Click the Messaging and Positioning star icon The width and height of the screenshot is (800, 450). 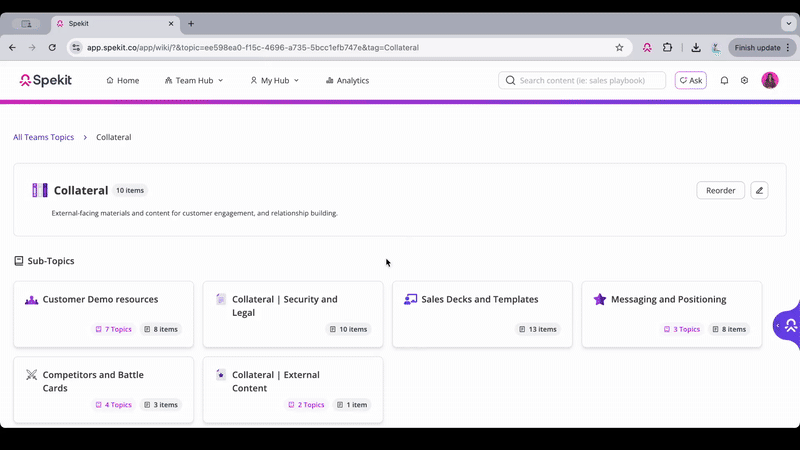600,299
